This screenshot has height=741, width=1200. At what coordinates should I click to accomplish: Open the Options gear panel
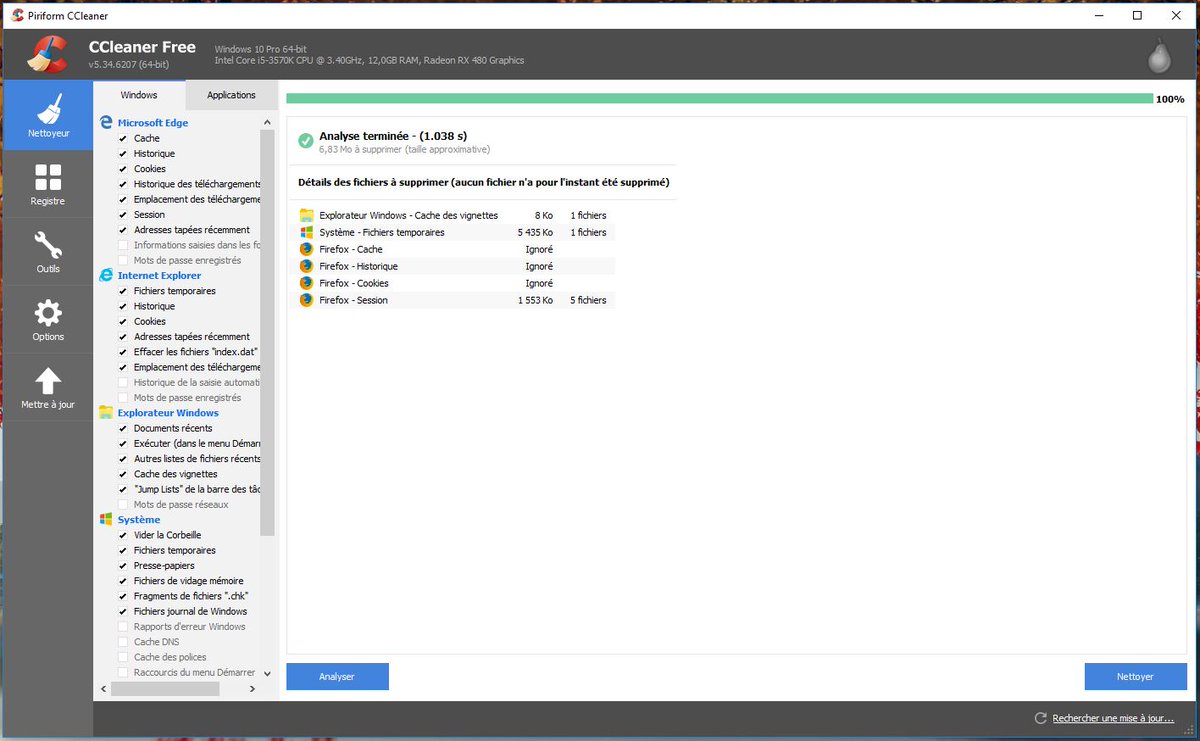pos(48,318)
